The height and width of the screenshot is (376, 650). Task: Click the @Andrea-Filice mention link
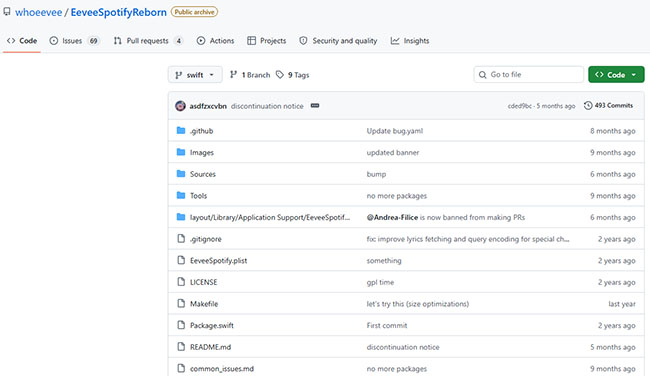(x=392, y=217)
